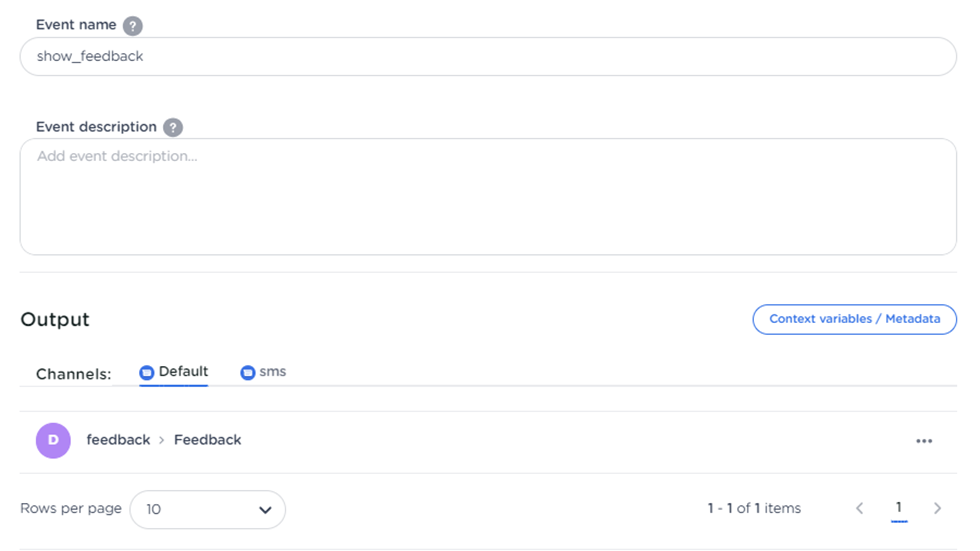Image resolution: width=980 pixels, height=551 pixels.
Task: Click the lowercase feedback breadcrumb
Action: [x=118, y=440]
